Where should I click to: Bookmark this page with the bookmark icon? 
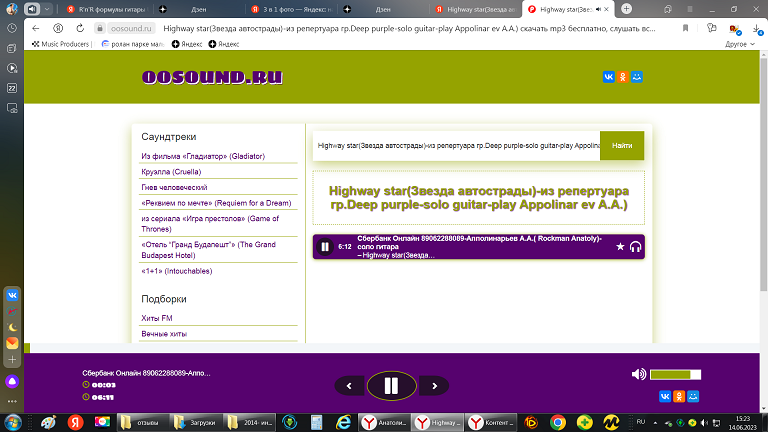click(685, 28)
